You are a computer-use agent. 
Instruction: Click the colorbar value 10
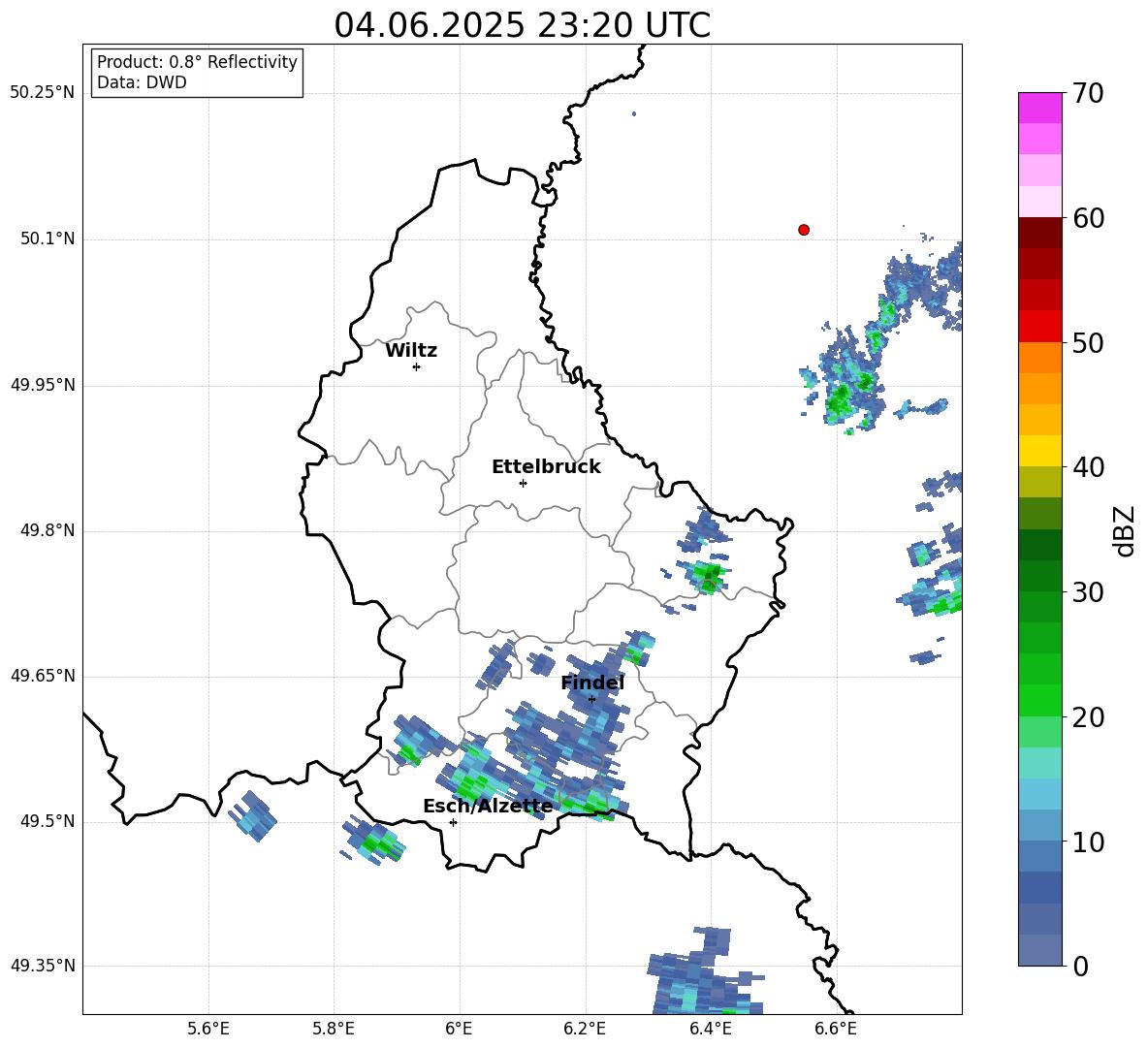(x=1088, y=842)
